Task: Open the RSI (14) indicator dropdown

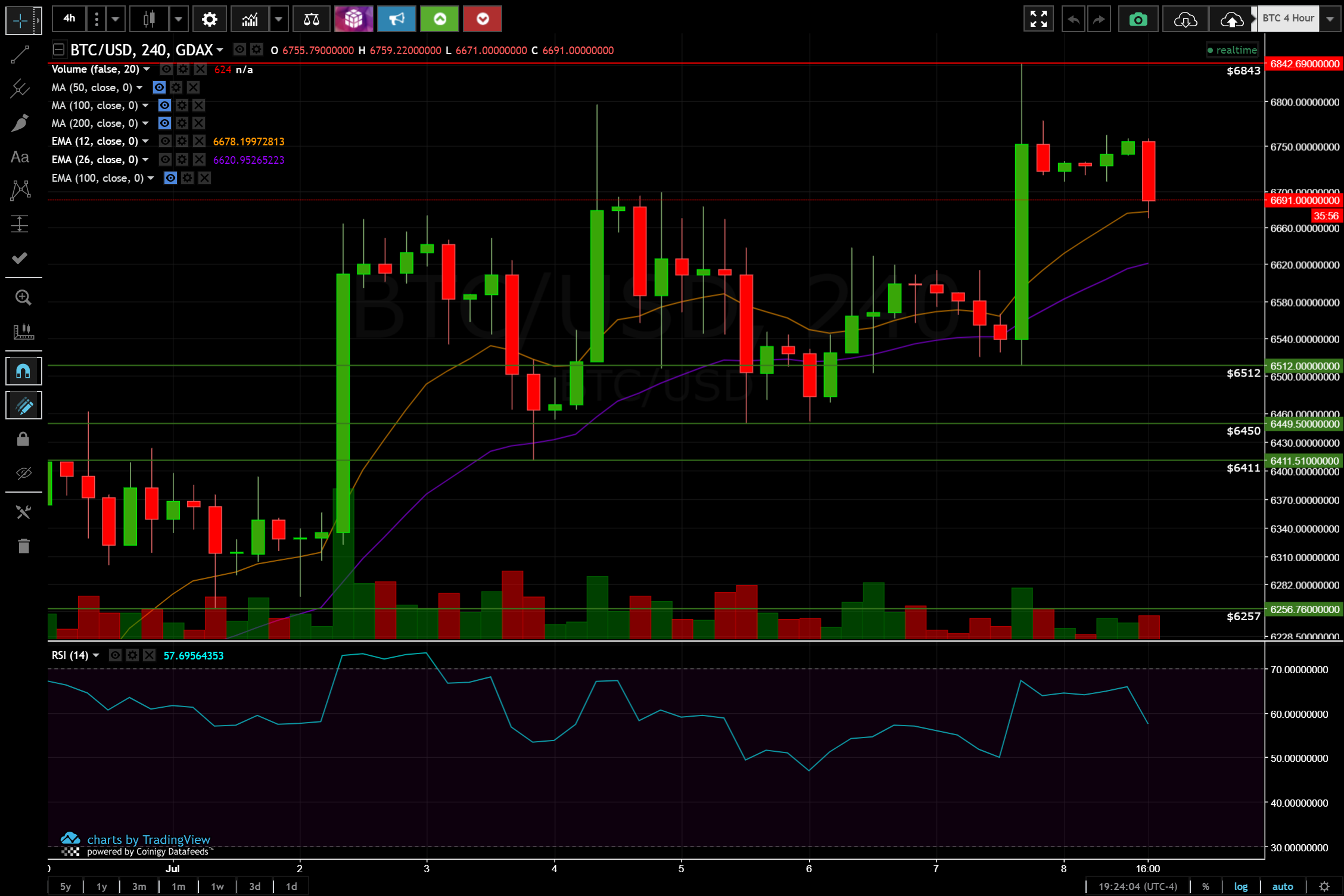Action: click(96, 655)
